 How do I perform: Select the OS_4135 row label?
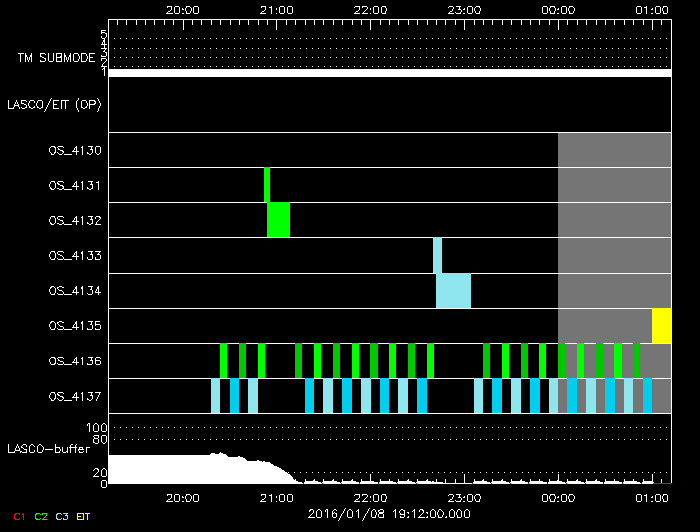coord(75,326)
